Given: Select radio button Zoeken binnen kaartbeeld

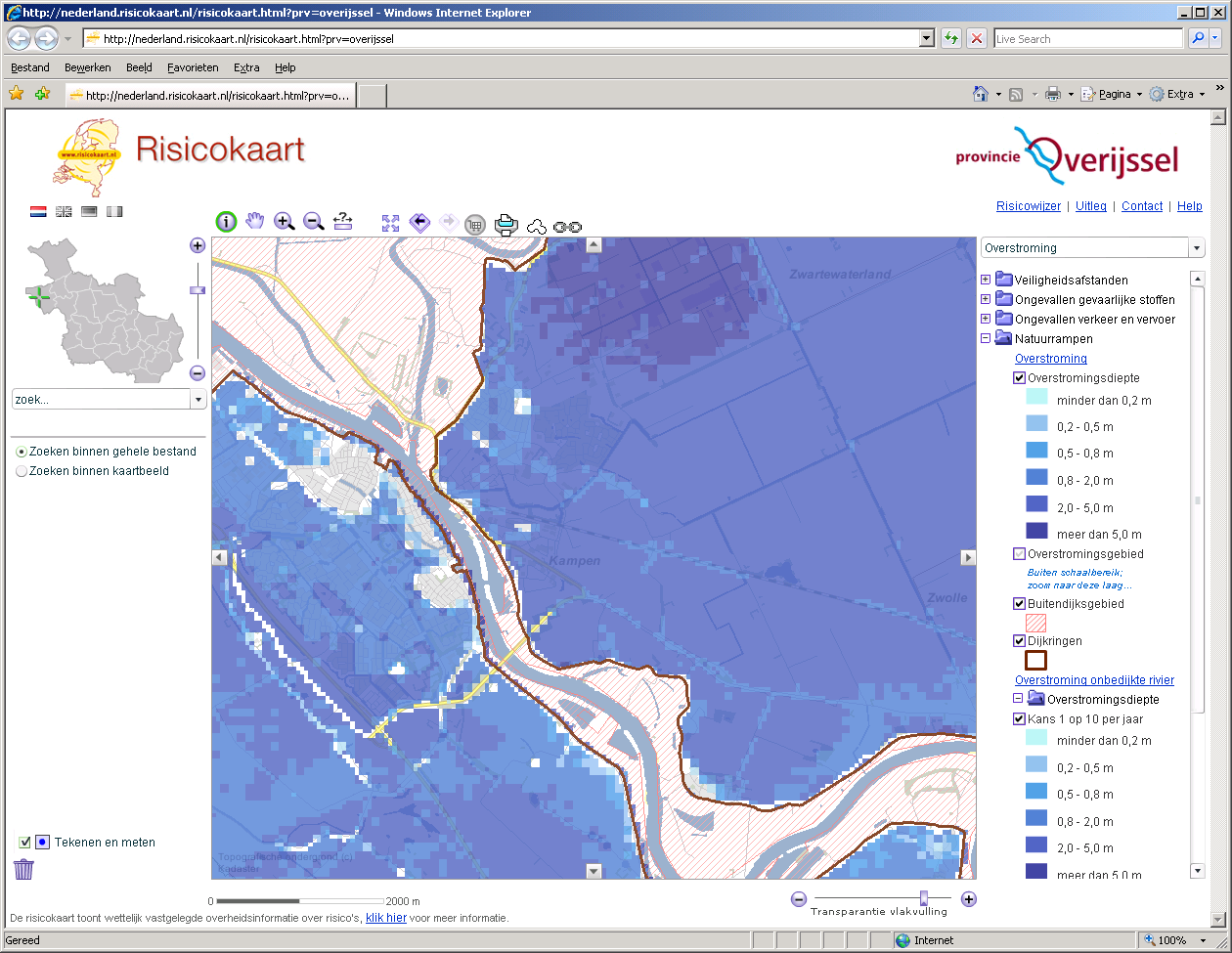Looking at the screenshot, I should coord(21,470).
